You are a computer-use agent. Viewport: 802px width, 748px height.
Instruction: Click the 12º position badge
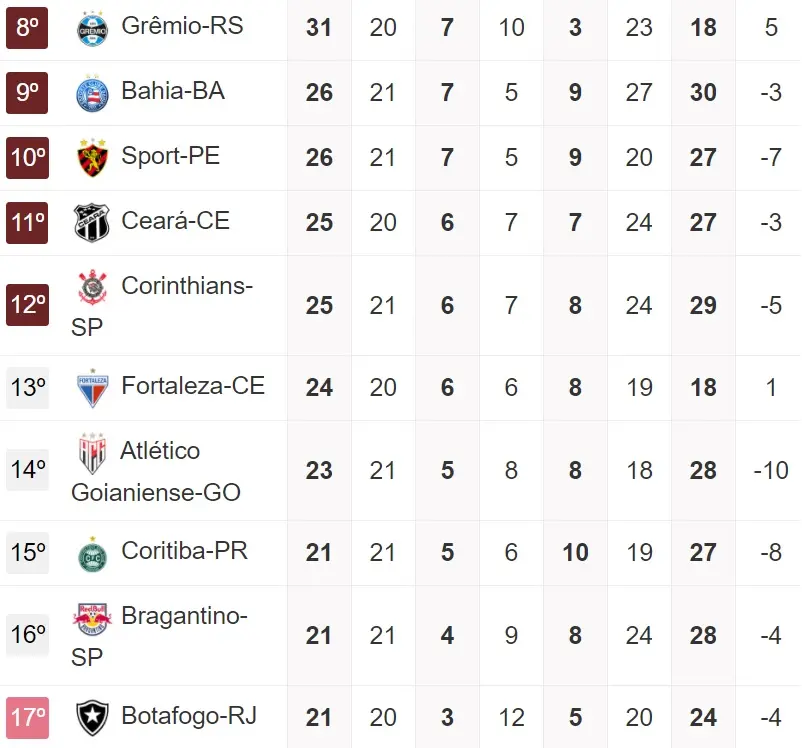click(x=27, y=306)
